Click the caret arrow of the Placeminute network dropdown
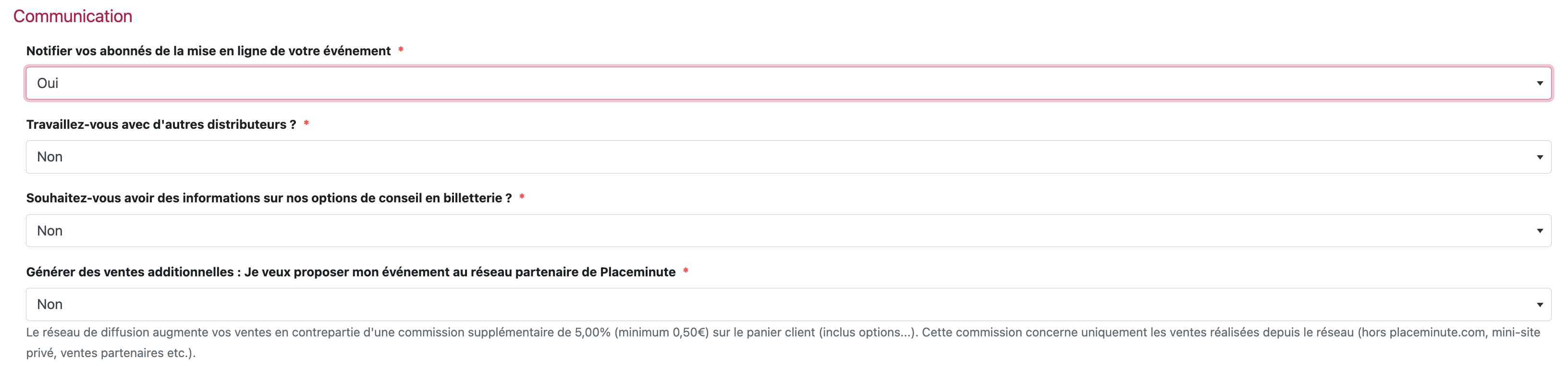Image resolution: width=1568 pixels, height=372 pixels. [1539, 304]
